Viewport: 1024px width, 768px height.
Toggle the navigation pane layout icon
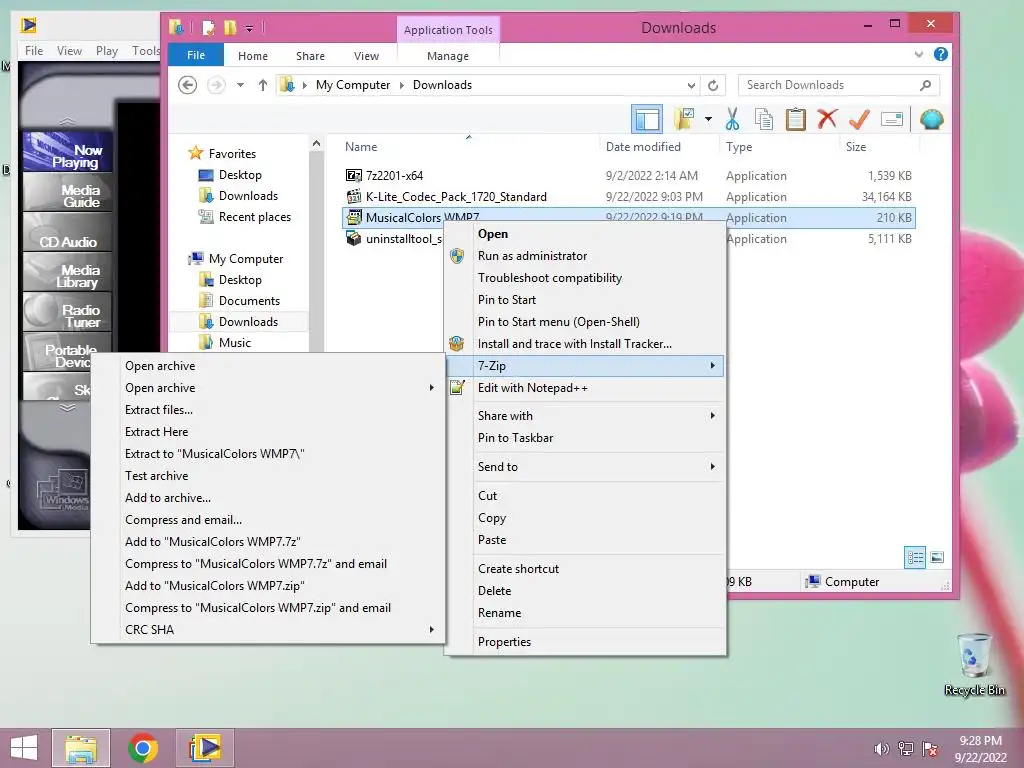click(647, 120)
